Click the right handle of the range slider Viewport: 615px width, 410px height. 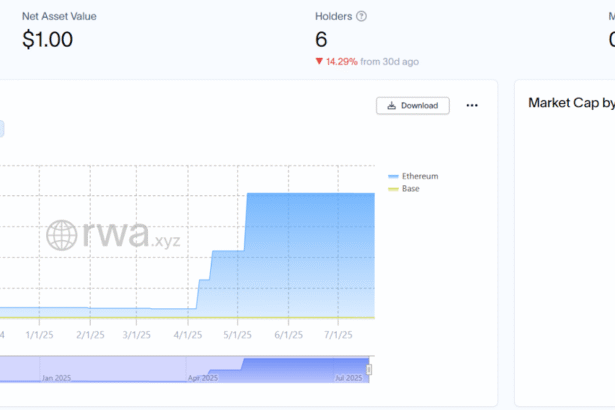369,370
